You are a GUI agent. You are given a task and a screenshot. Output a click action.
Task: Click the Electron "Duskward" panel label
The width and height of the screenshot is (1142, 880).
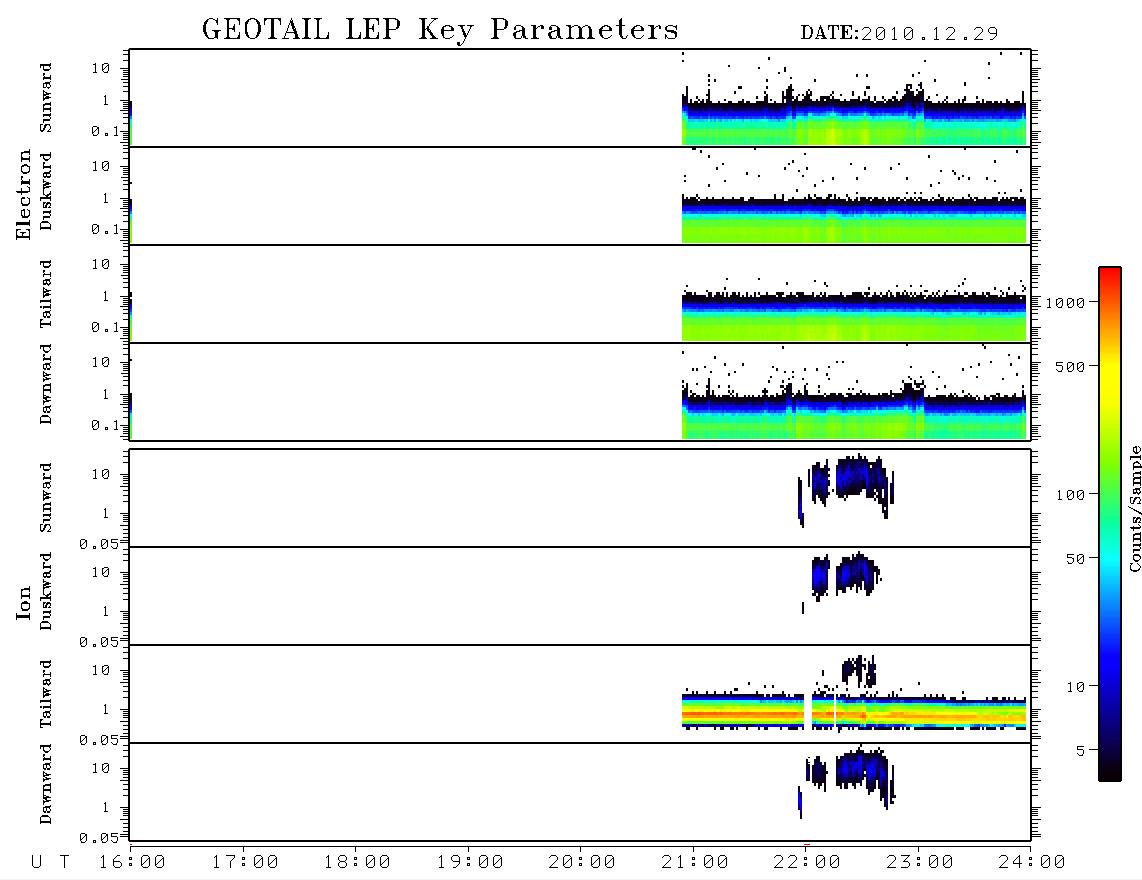tap(46, 191)
